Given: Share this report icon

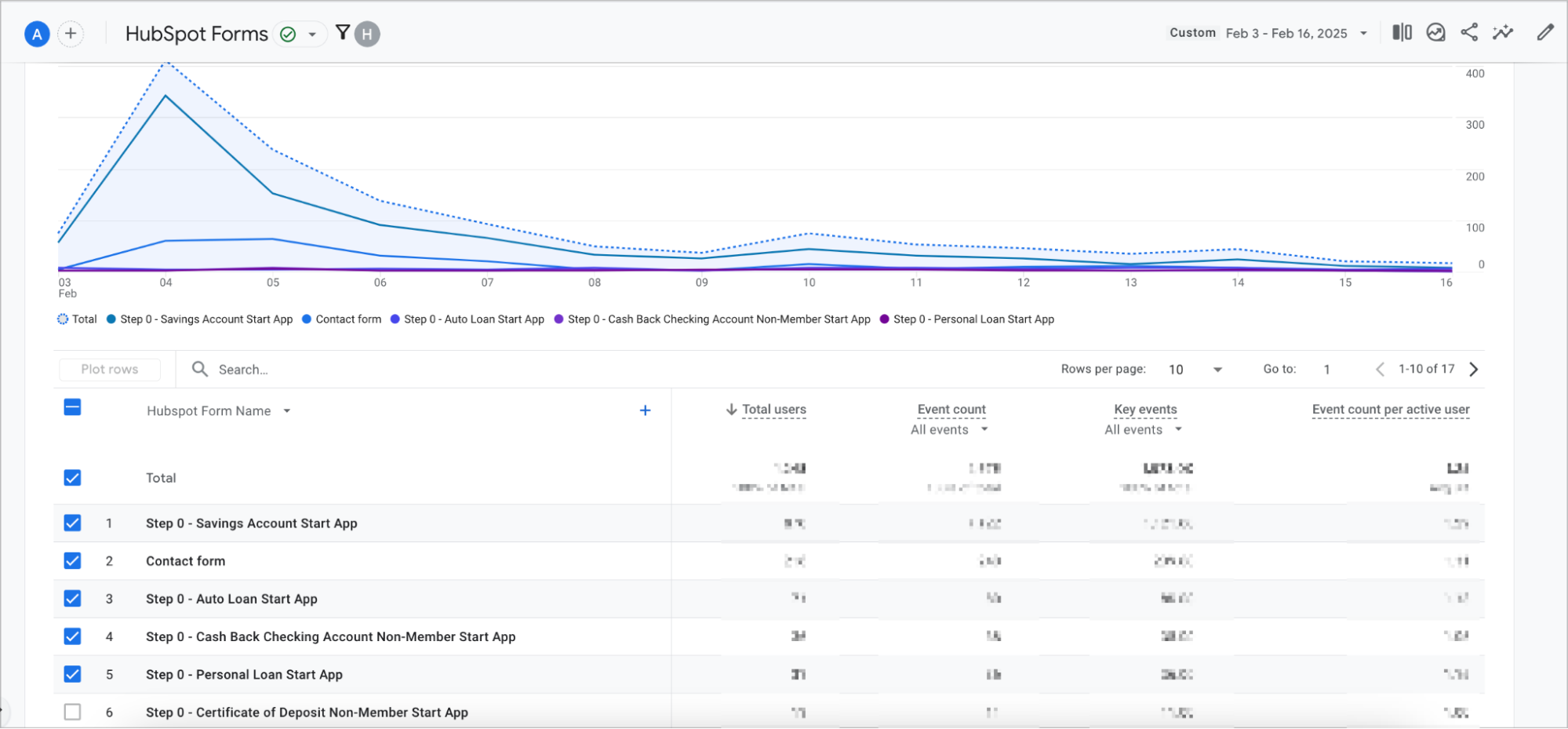Looking at the screenshot, I should (1469, 33).
